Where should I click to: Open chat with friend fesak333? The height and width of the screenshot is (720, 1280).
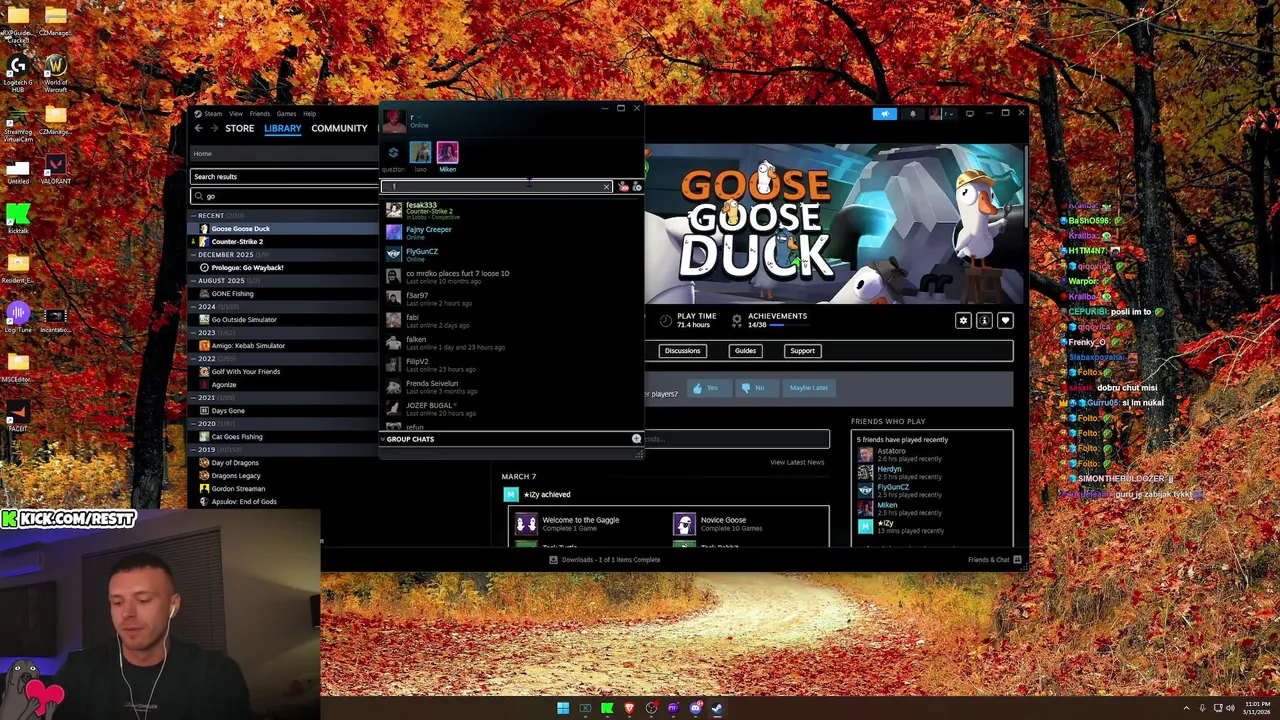[511, 209]
